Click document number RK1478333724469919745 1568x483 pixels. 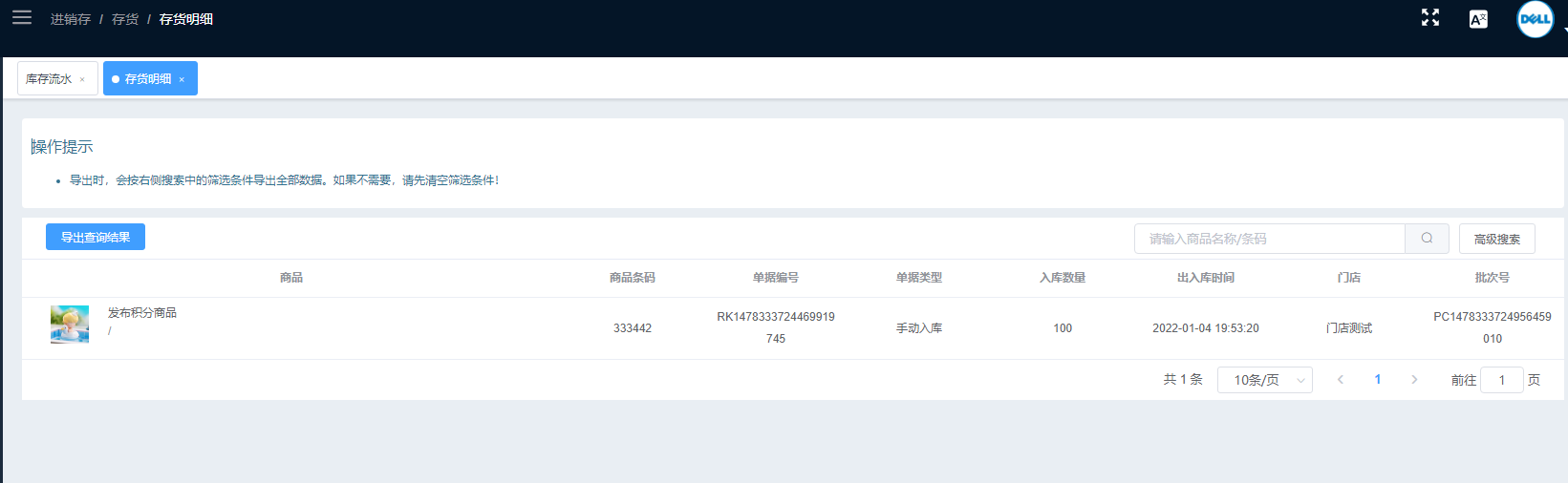(x=776, y=327)
